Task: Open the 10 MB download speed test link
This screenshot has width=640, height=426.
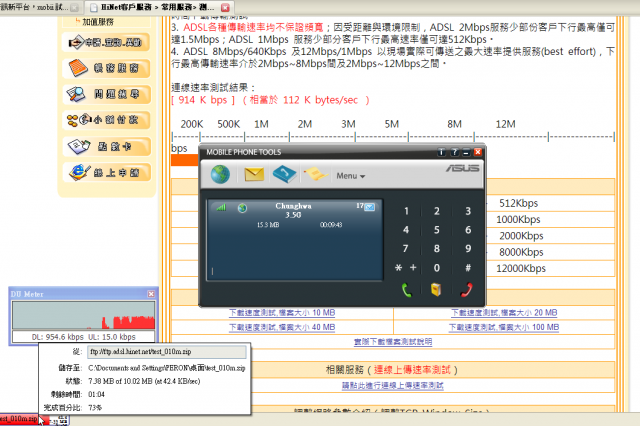Action: pos(282,313)
